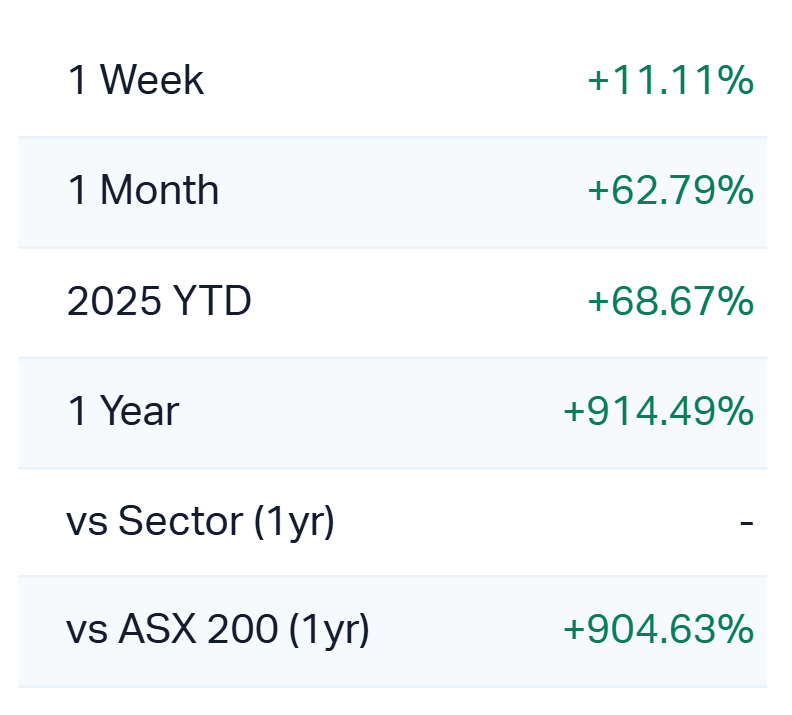Click the '1 Week' label
The height and width of the screenshot is (715, 792).
[135, 80]
